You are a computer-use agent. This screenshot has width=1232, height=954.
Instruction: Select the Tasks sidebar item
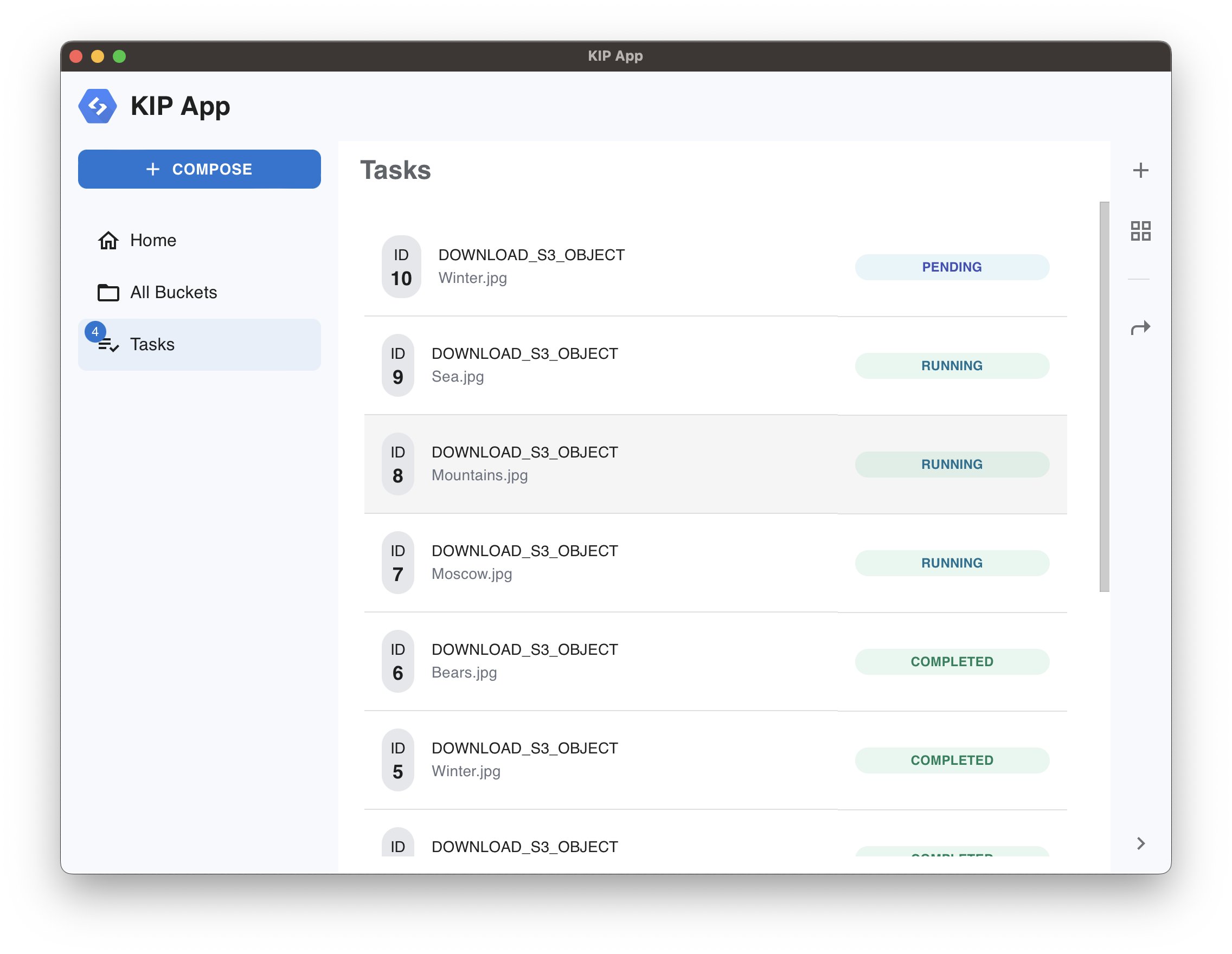click(x=199, y=345)
